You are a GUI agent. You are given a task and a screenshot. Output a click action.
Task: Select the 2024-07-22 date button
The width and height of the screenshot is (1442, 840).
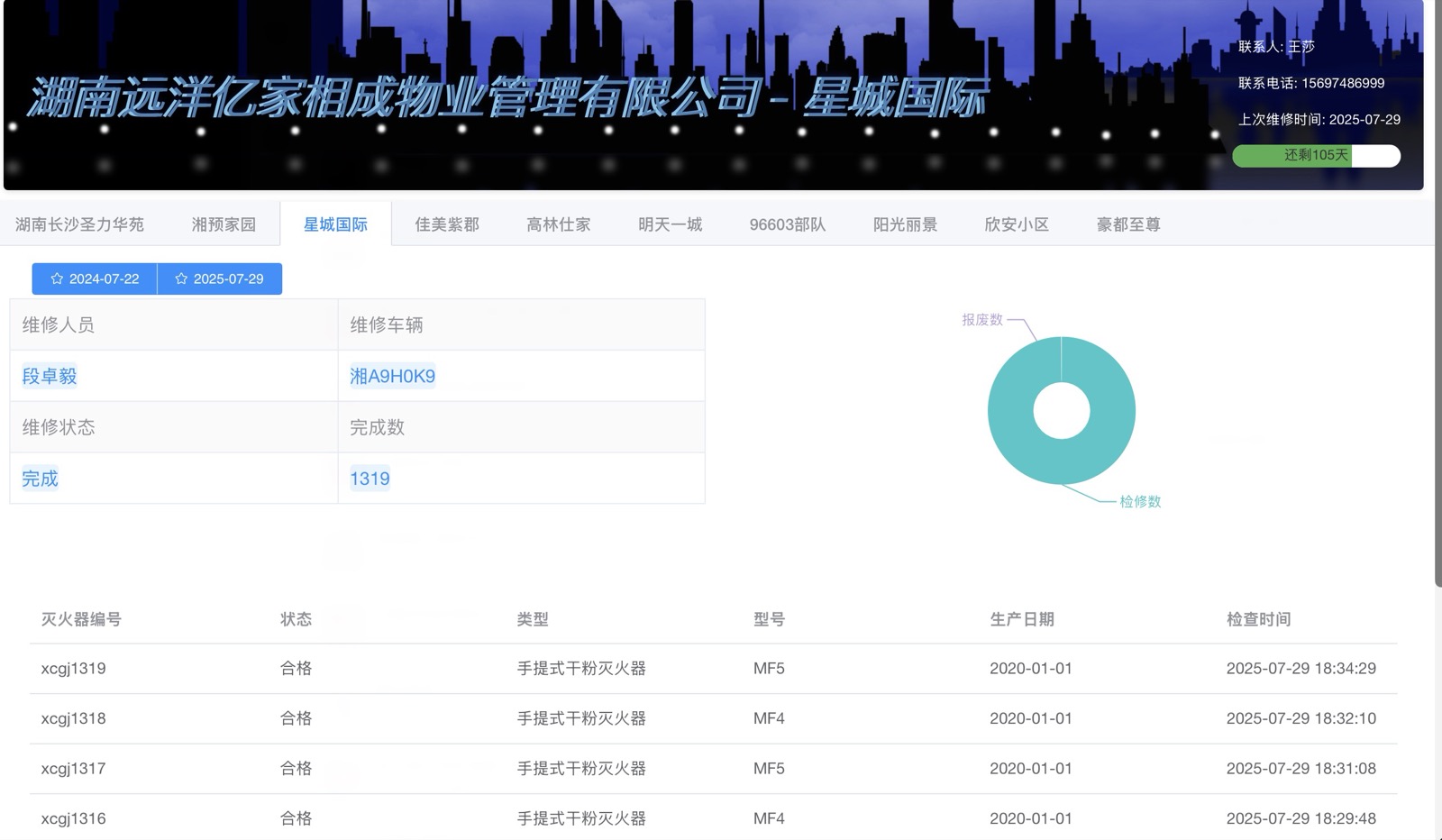click(x=95, y=278)
